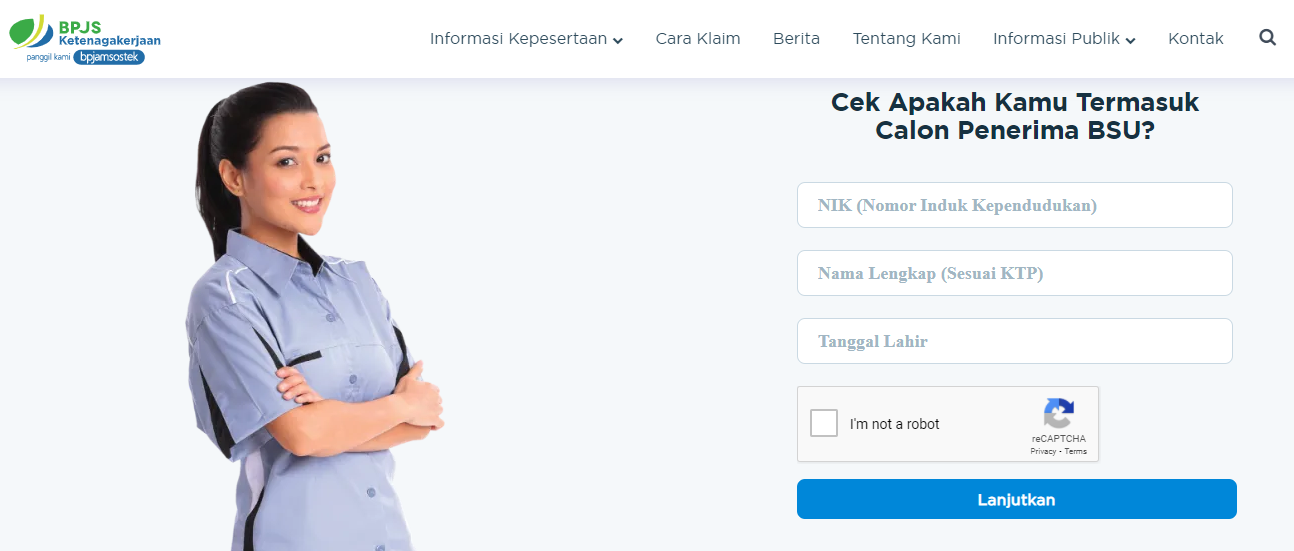Click chevron beside Informasi Publik
The width and height of the screenshot is (1294, 551).
click(1130, 41)
